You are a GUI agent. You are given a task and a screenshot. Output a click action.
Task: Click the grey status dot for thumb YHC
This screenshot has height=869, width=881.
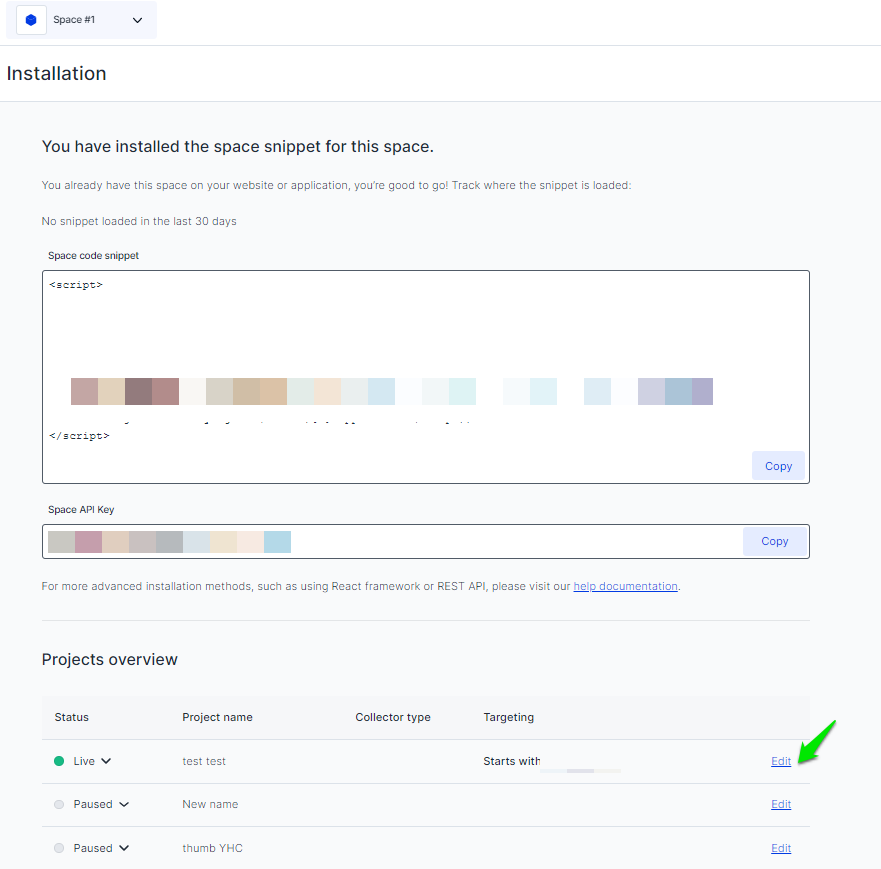59,848
